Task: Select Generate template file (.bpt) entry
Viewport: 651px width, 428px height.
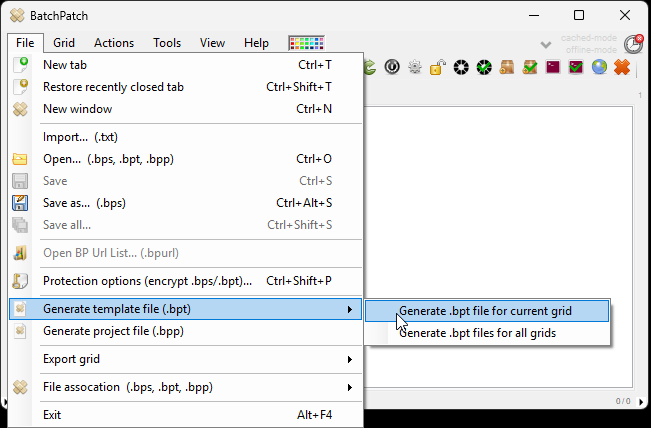Action: click(186, 309)
